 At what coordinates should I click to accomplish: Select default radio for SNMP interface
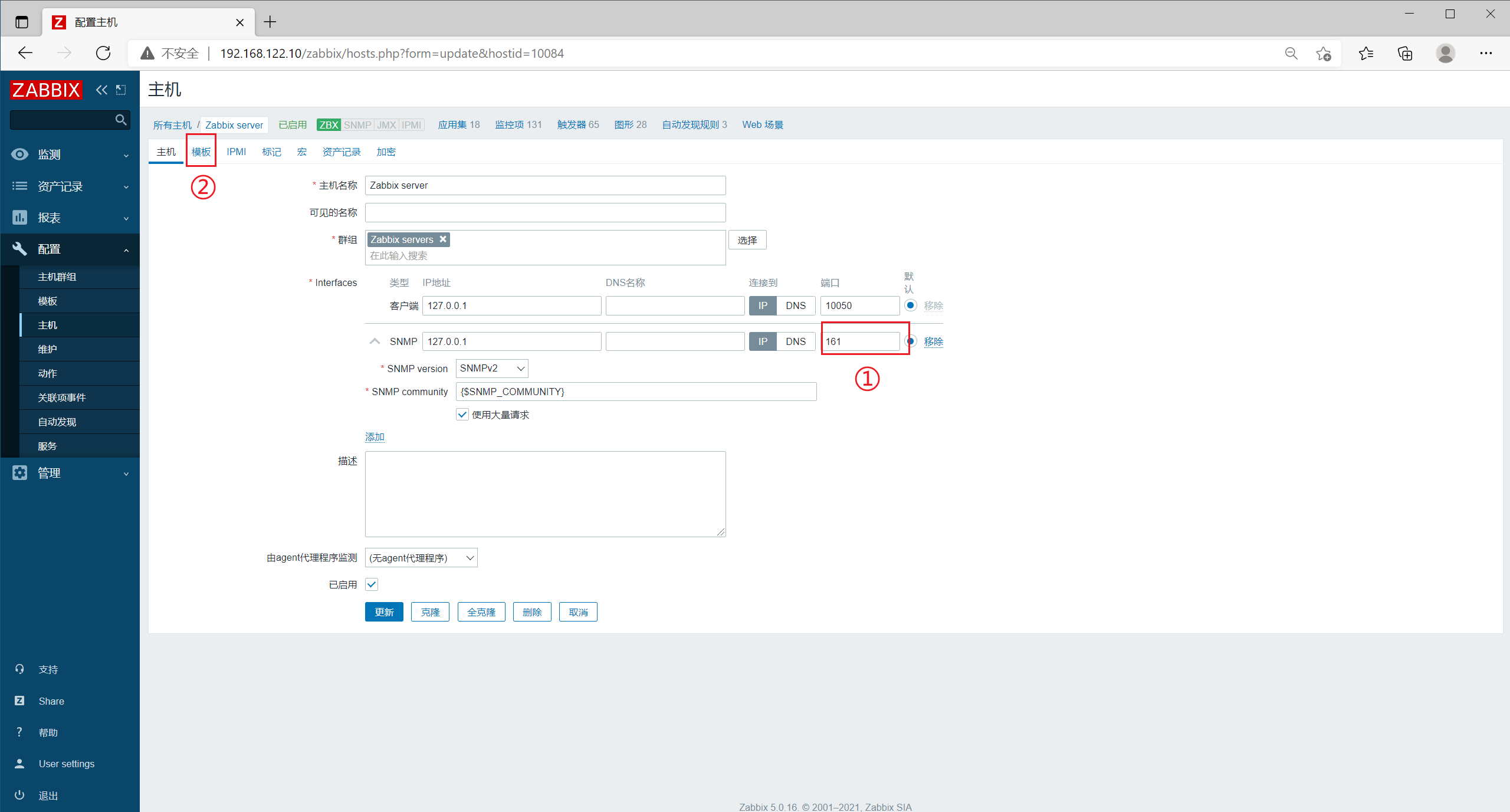(911, 341)
